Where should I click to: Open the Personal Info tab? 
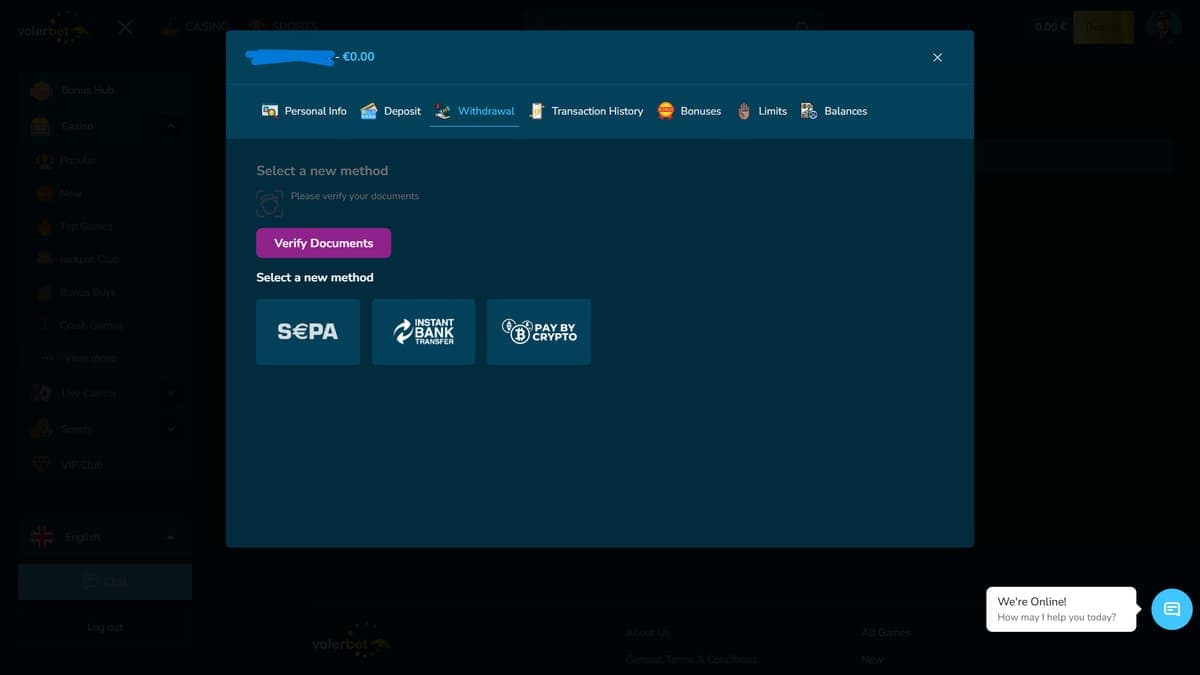coord(304,111)
